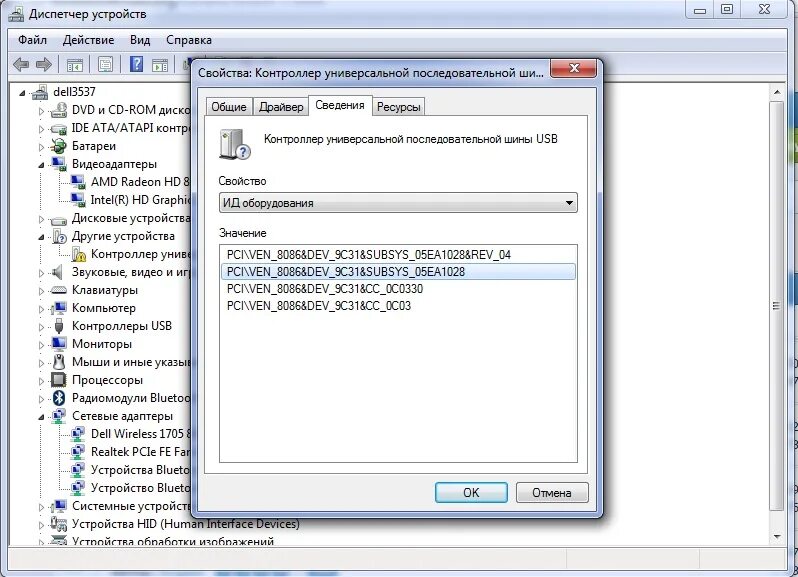The height and width of the screenshot is (577, 798).
Task: Click the Системные устройства icon
Action: (59, 506)
